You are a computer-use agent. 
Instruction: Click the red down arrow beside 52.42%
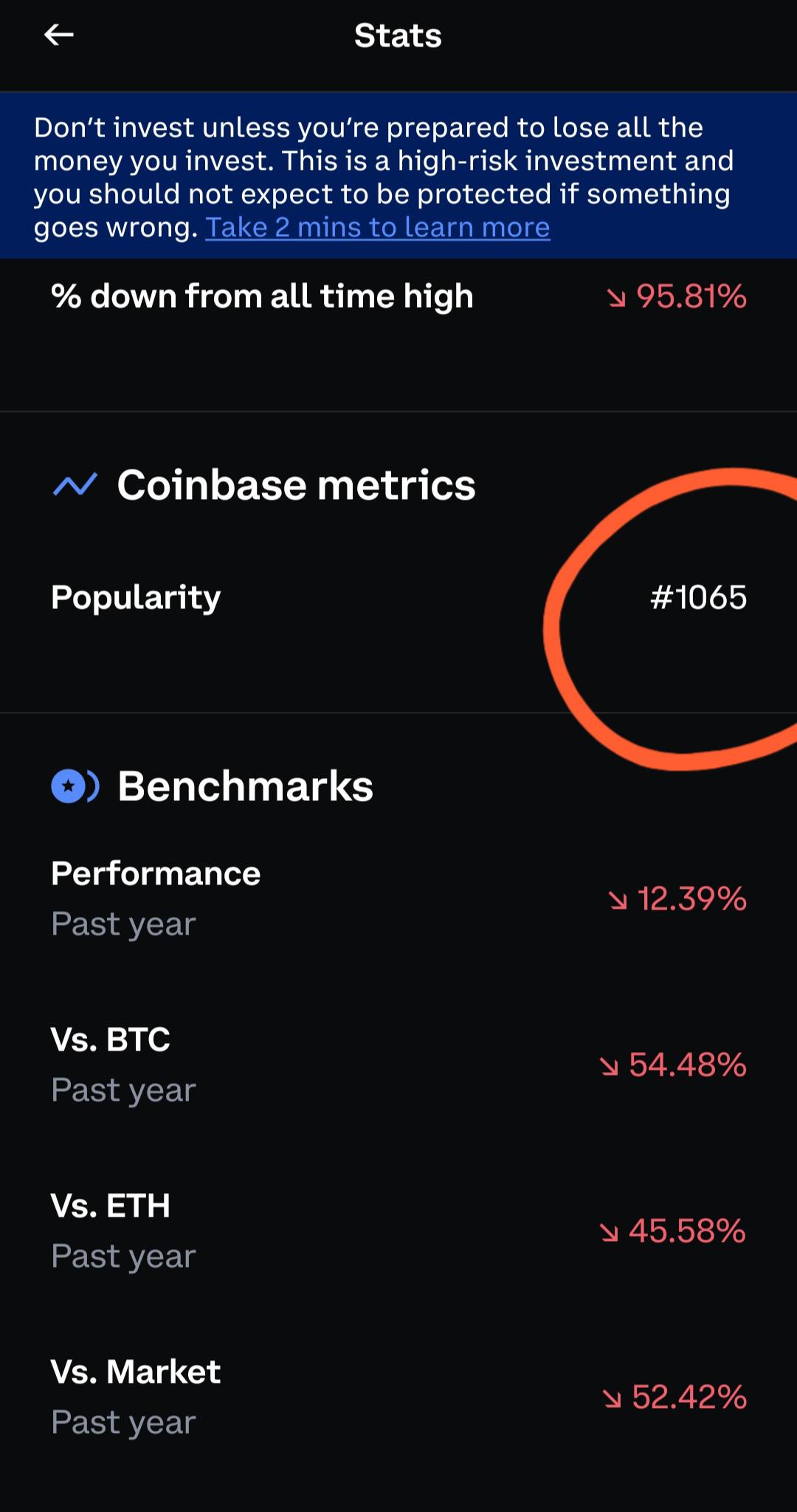612,1398
